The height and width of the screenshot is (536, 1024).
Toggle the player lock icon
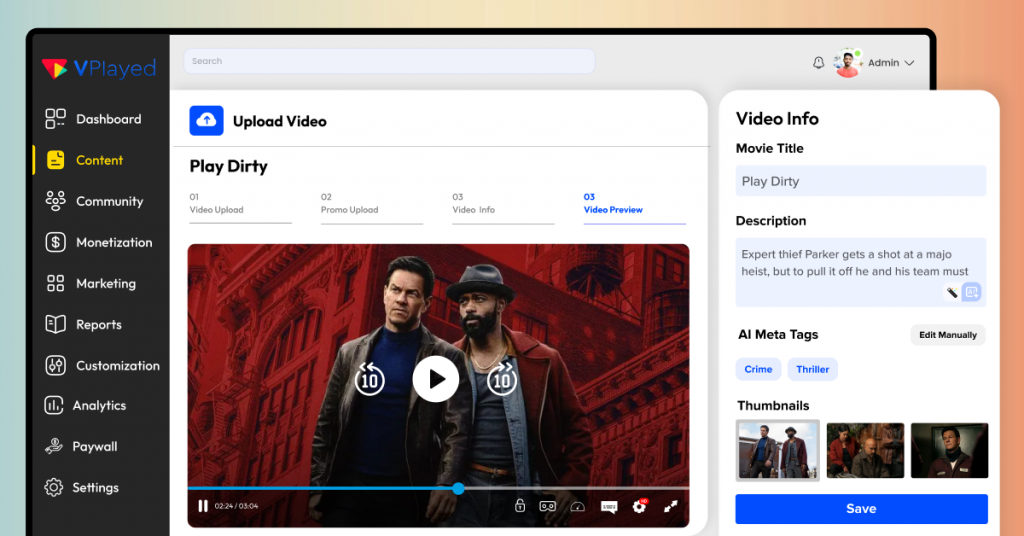point(520,506)
